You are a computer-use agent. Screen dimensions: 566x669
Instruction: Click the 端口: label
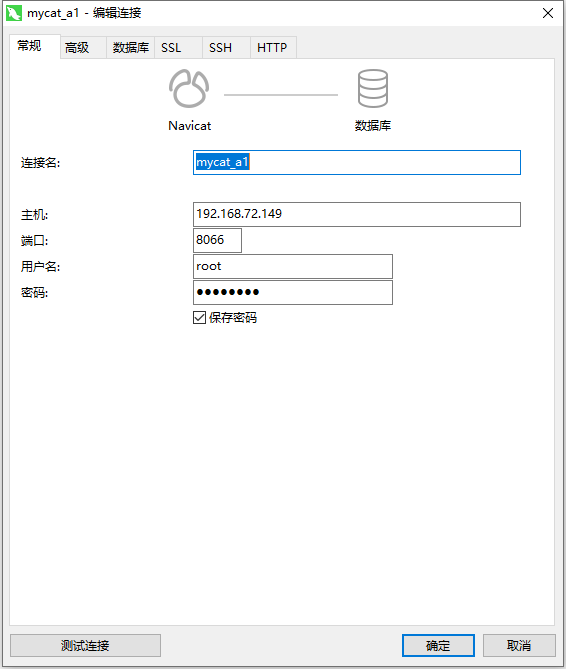click(x=35, y=241)
